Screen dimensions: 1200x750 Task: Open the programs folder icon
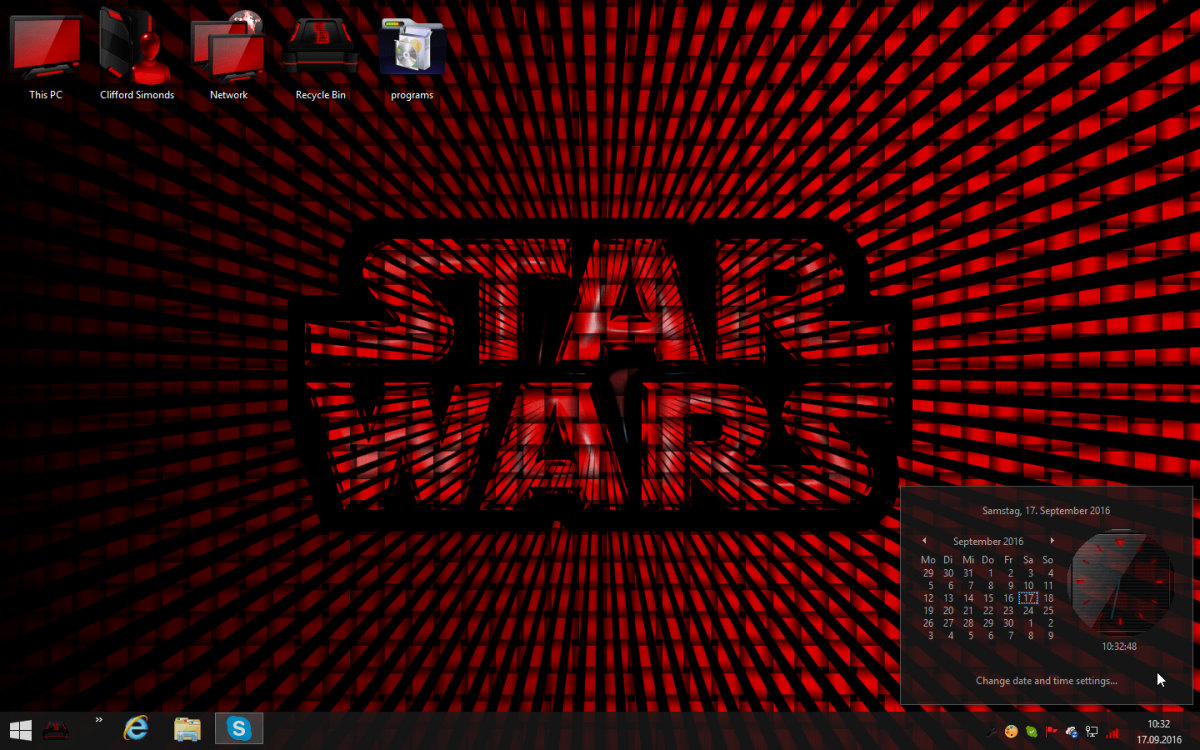412,50
